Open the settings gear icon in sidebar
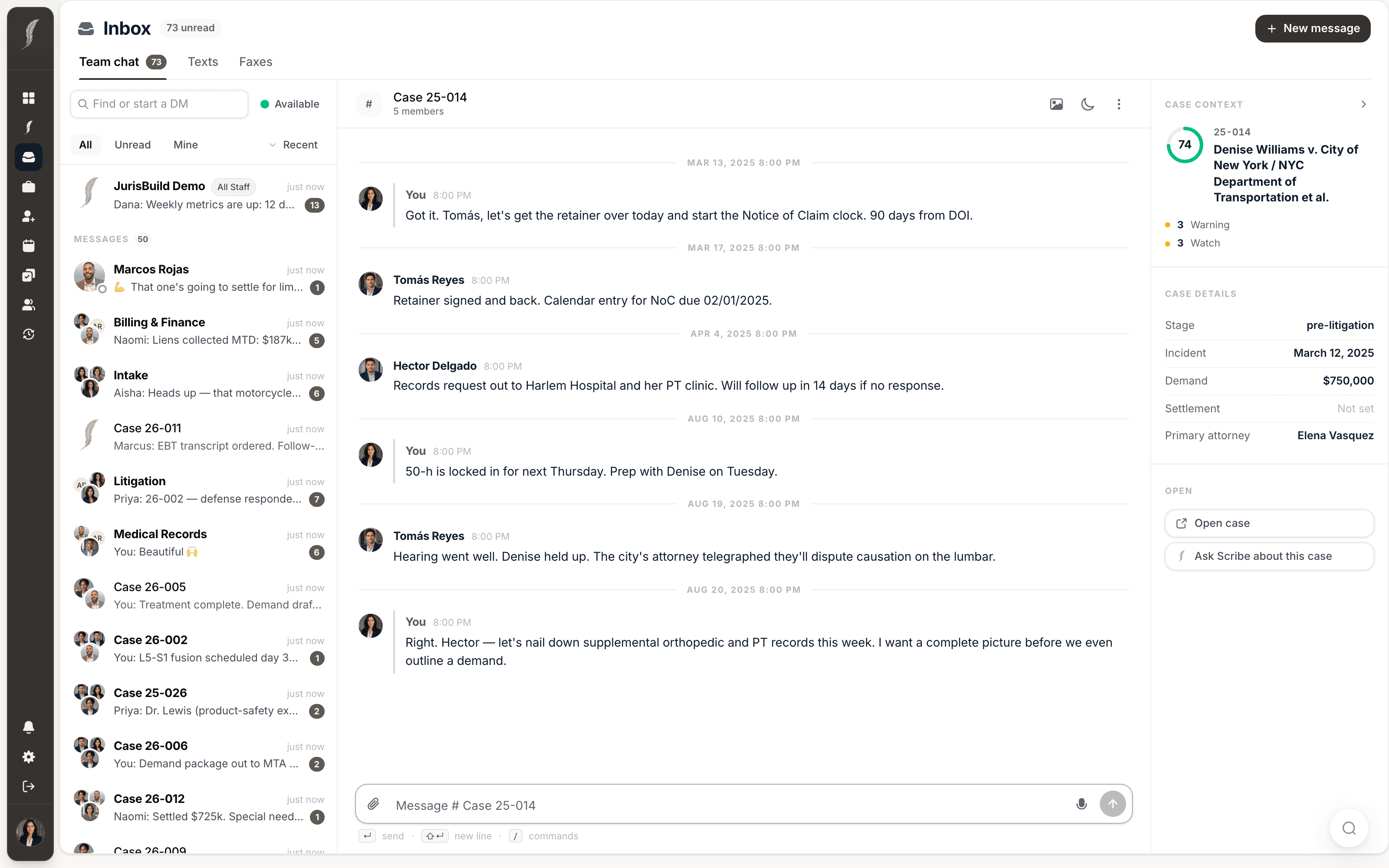Screen dimensions: 1389x868 (x=29, y=756)
